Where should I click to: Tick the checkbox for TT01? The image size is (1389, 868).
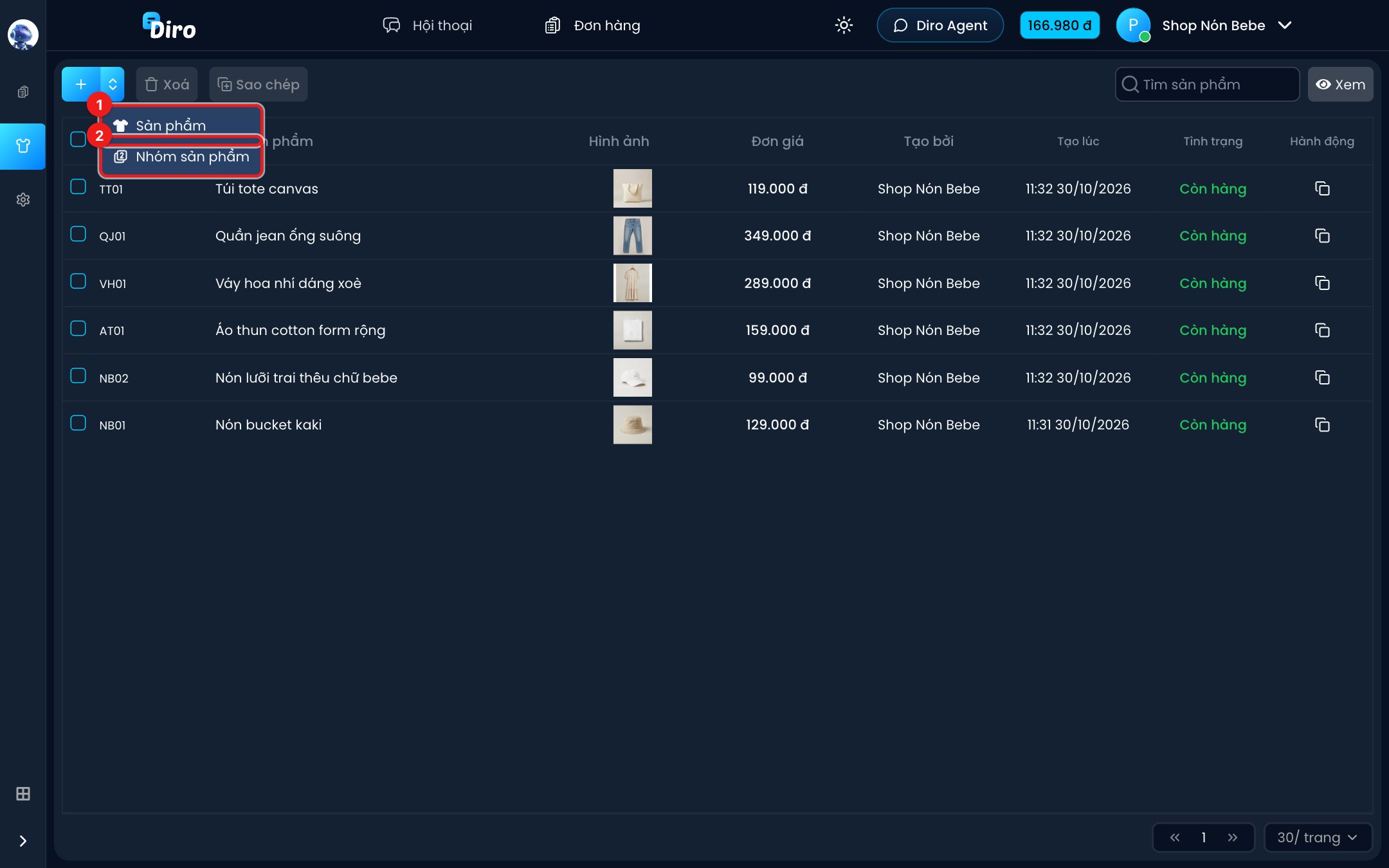tap(78, 186)
